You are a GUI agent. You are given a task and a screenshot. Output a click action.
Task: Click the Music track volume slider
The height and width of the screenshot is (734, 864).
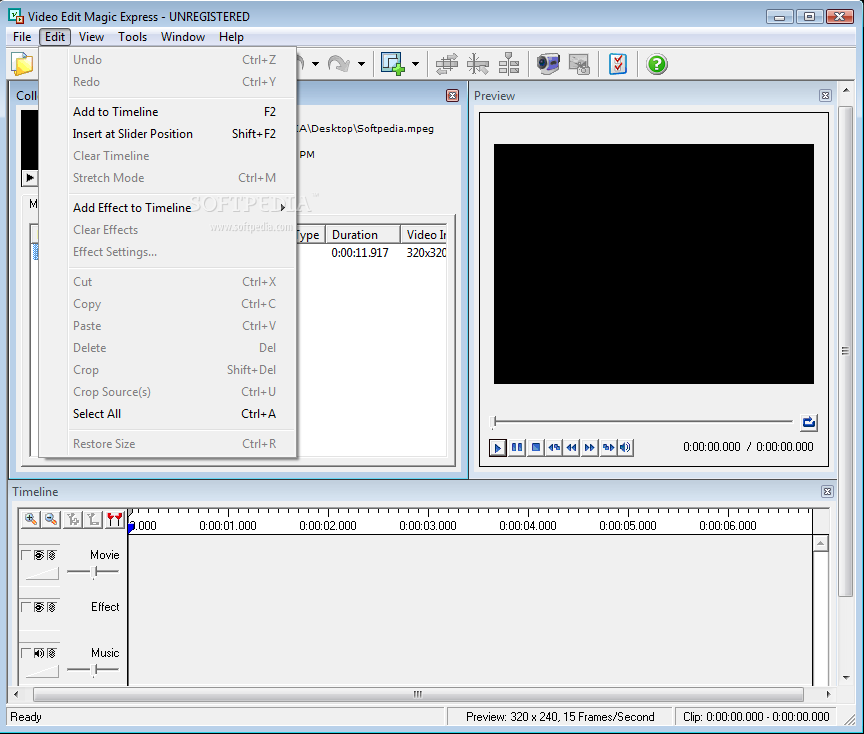(93, 670)
